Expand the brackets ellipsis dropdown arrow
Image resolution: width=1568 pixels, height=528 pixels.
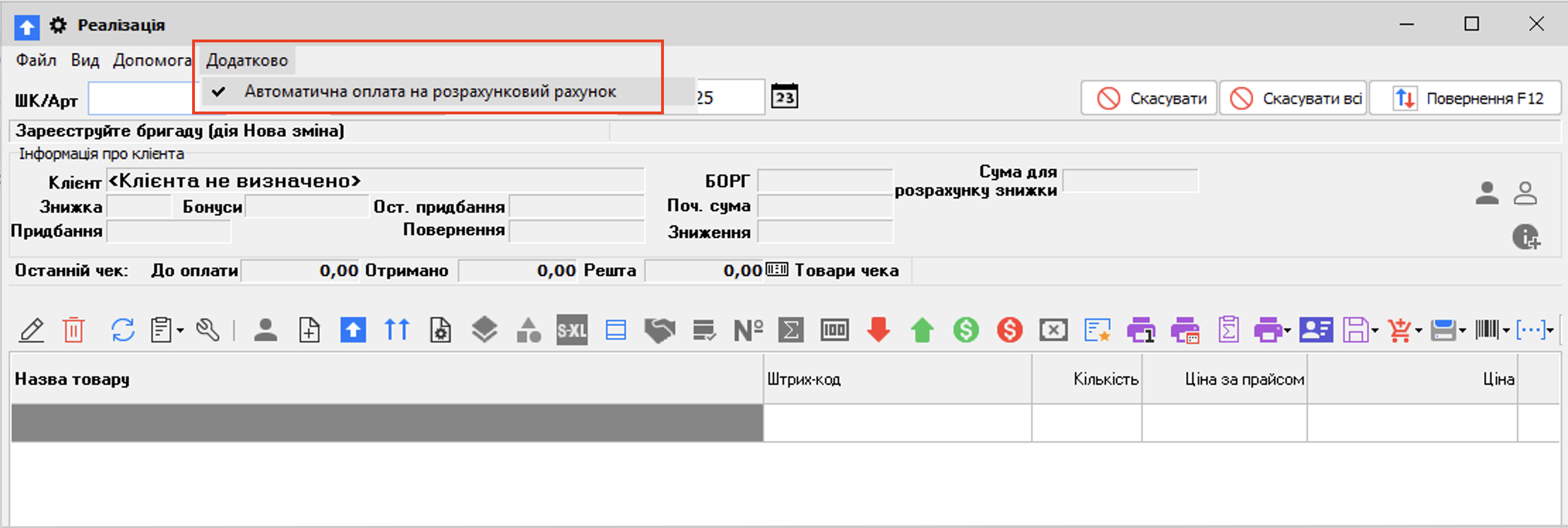[x=1550, y=330]
